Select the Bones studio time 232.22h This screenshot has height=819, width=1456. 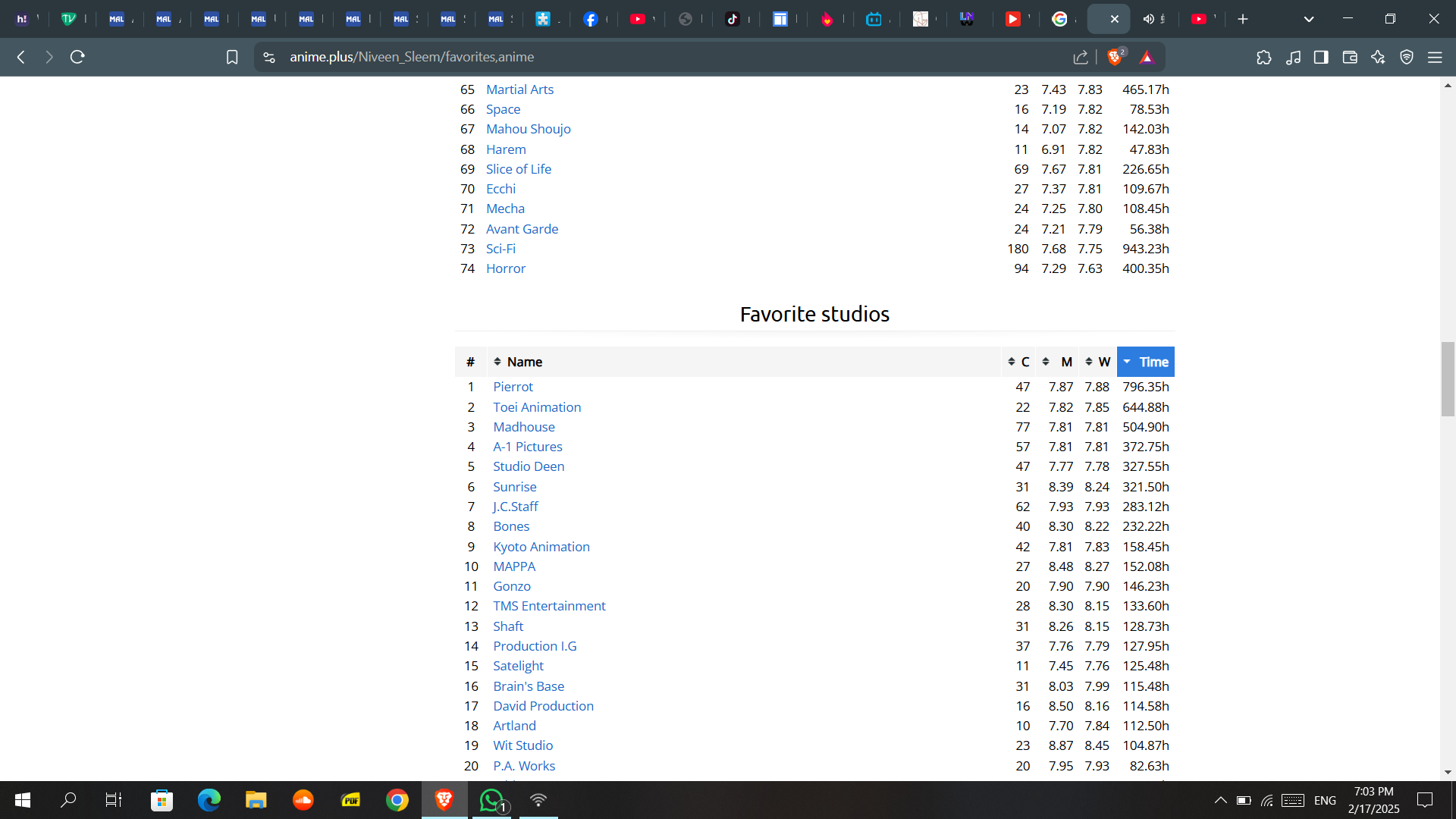click(1145, 526)
